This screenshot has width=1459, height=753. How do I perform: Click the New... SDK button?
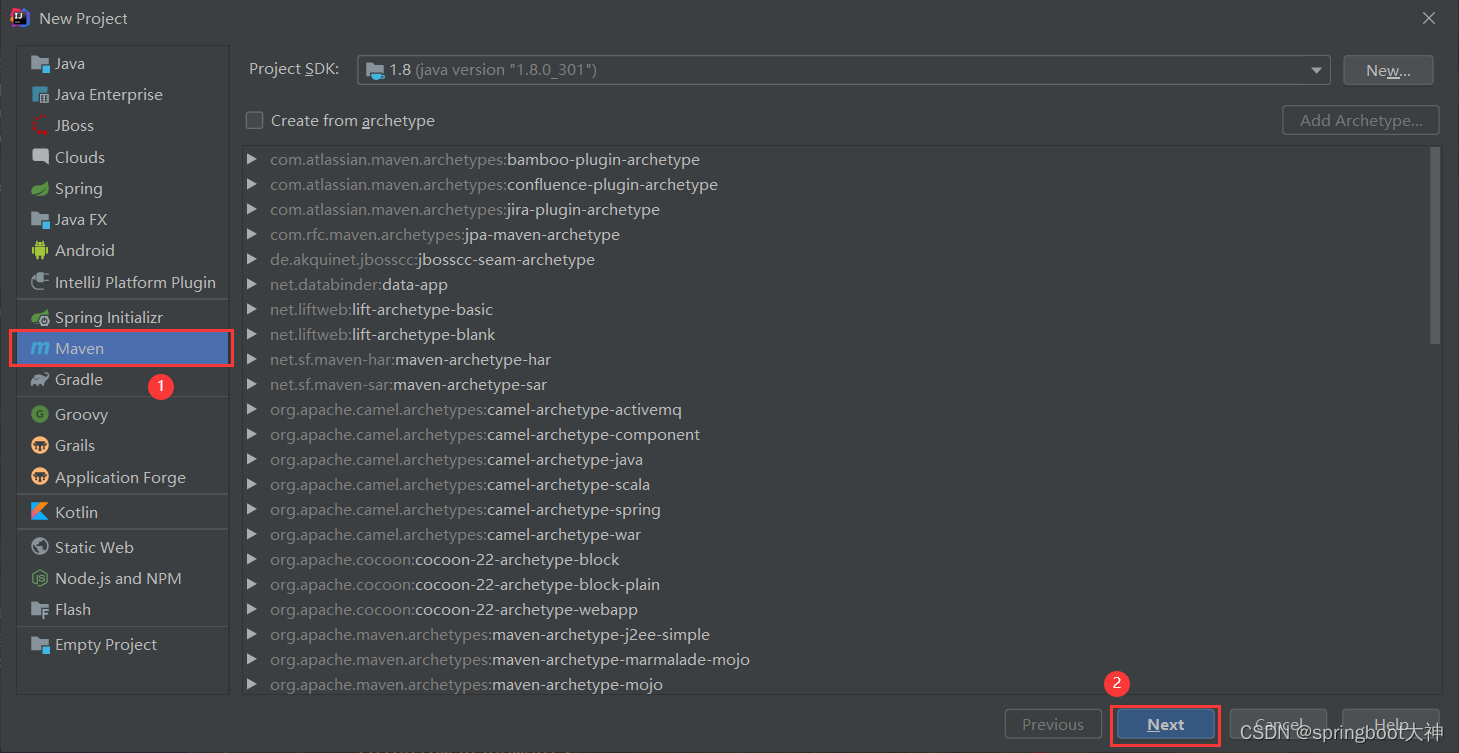click(x=1388, y=70)
